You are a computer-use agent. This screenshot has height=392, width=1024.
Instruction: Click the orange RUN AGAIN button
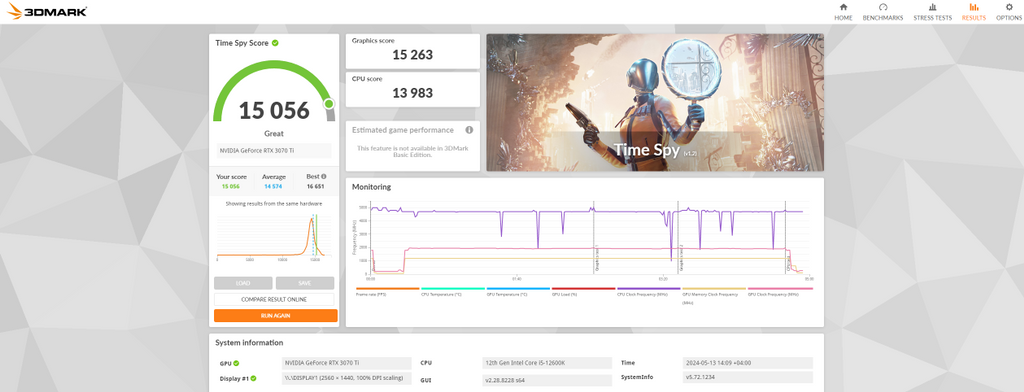point(276,316)
